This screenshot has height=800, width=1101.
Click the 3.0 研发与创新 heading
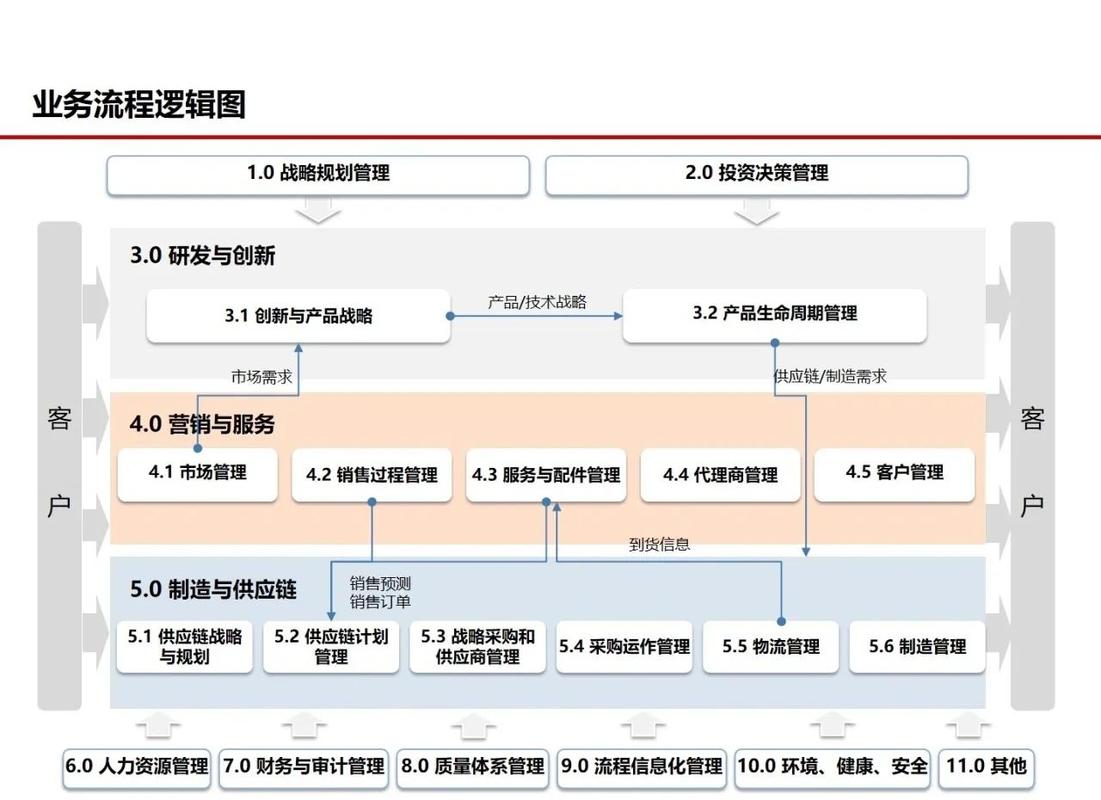coord(202,255)
